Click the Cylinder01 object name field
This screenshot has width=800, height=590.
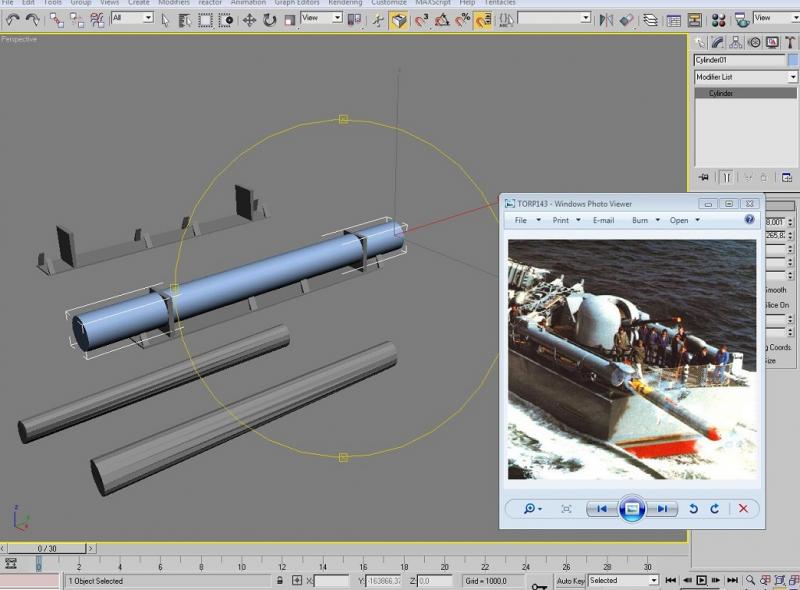[739, 60]
